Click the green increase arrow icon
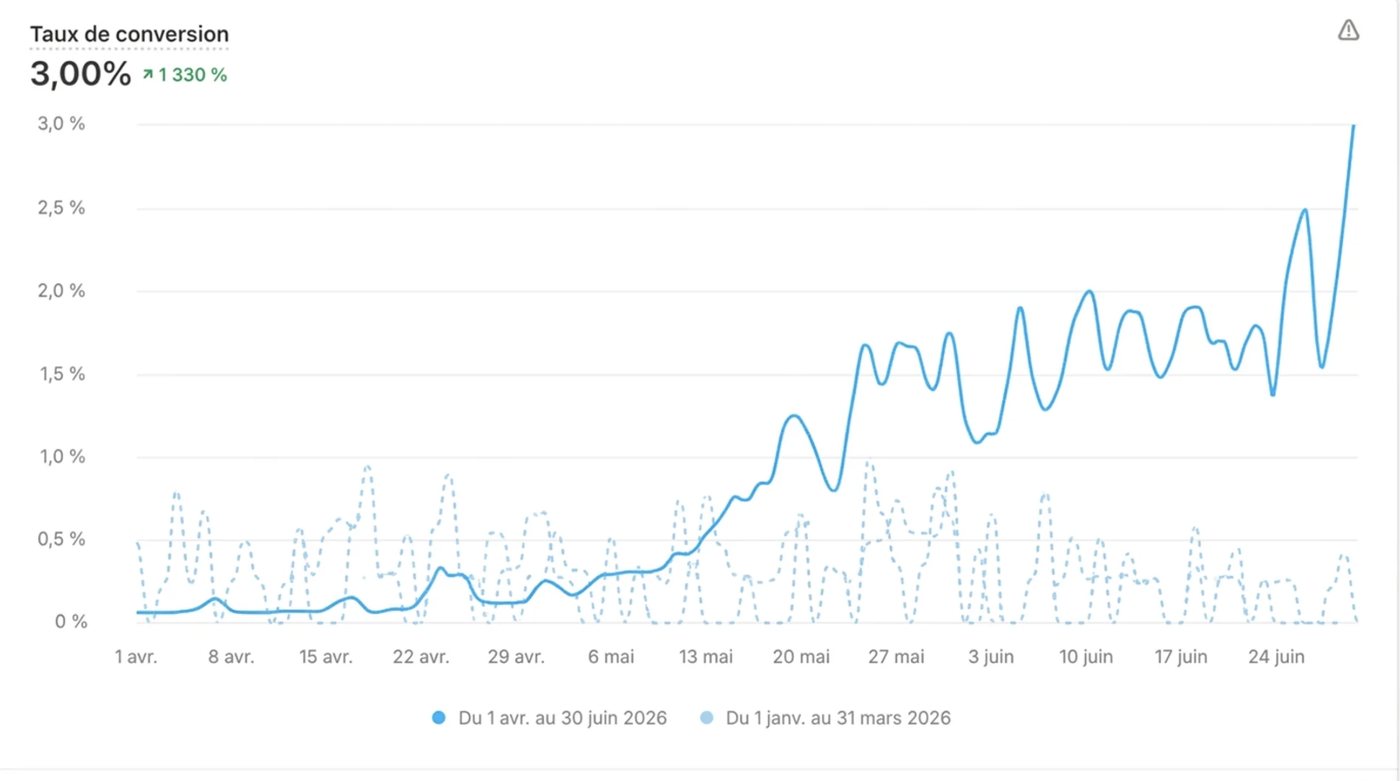The image size is (1400, 781). pyautogui.click(x=148, y=74)
